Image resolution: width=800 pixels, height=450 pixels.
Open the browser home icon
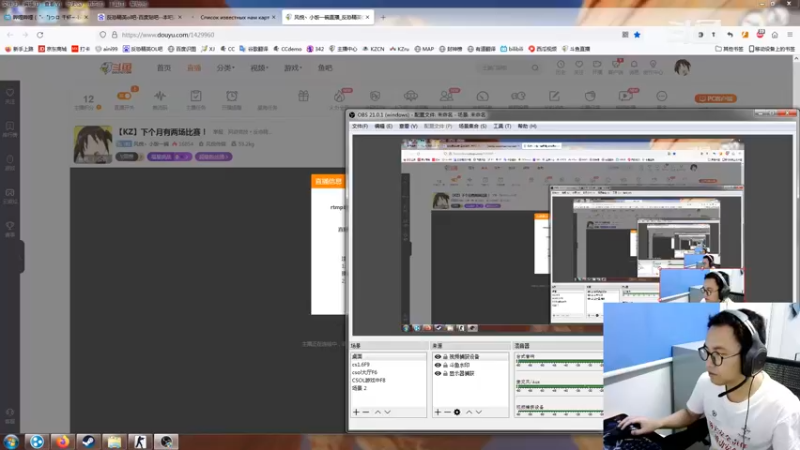click(x=774, y=35)
